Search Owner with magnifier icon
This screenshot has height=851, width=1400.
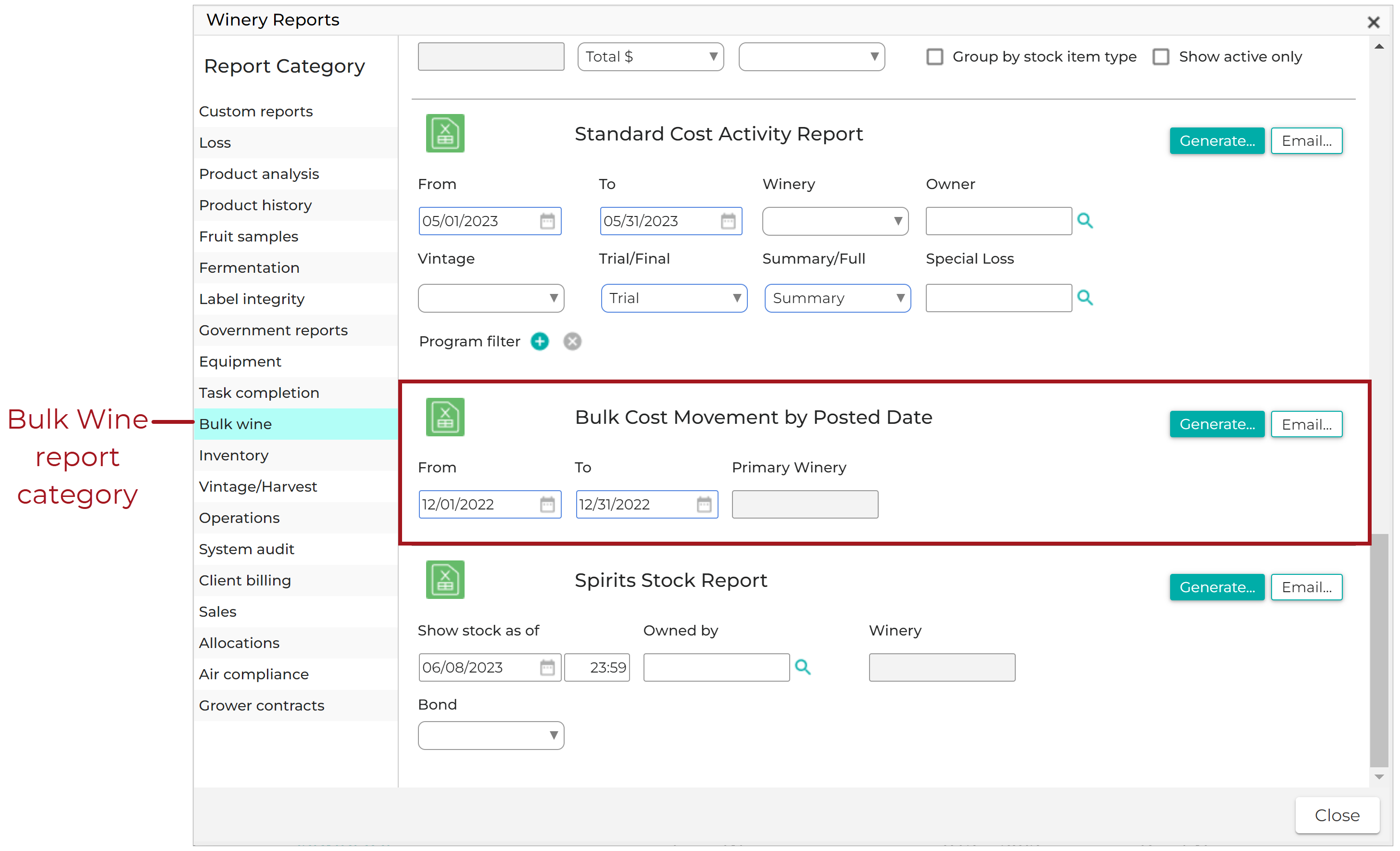(x=1085, y=220)
